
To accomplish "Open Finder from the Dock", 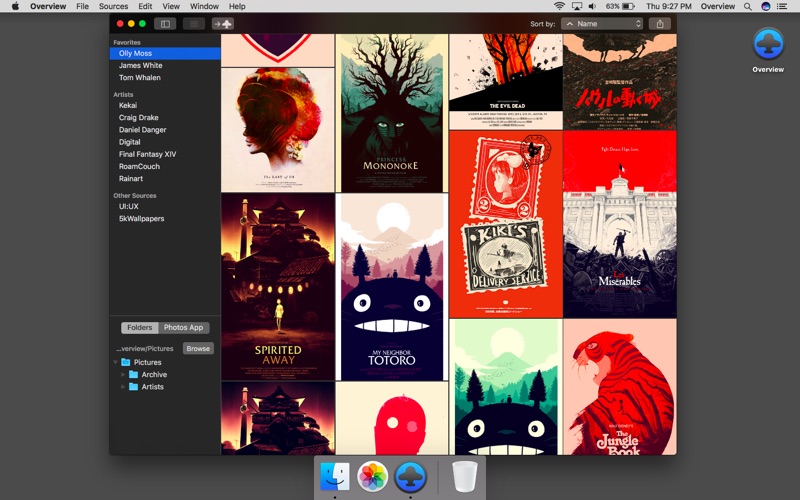I will tap(335, 477).
